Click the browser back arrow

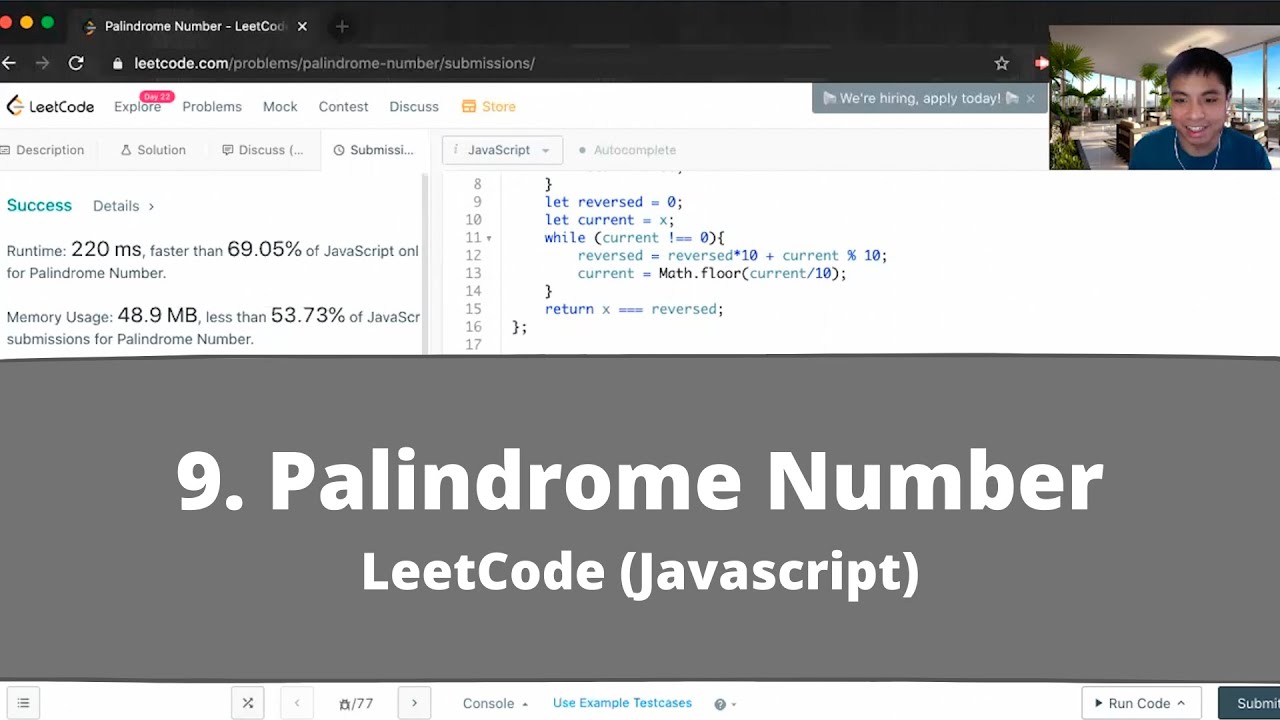point(9,63)
